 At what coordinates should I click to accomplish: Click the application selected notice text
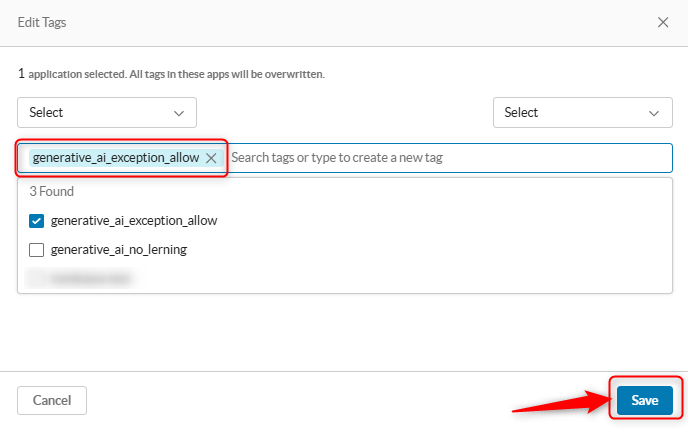point(171,74)
